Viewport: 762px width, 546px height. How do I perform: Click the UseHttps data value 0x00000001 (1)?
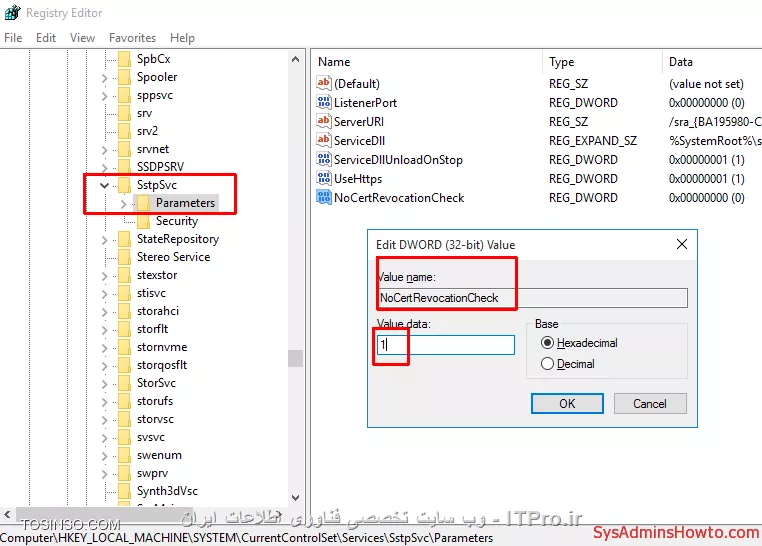[707, 179]
